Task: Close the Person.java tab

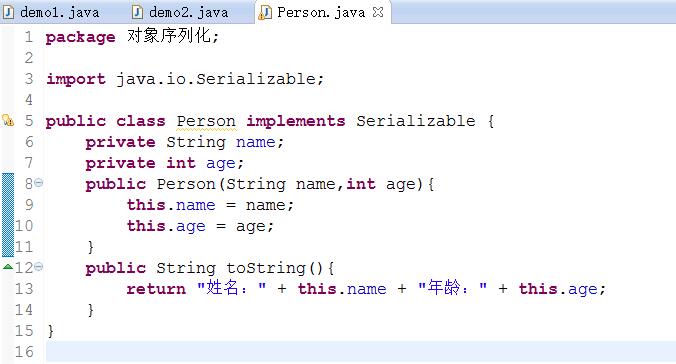Action: pos(378,12)
